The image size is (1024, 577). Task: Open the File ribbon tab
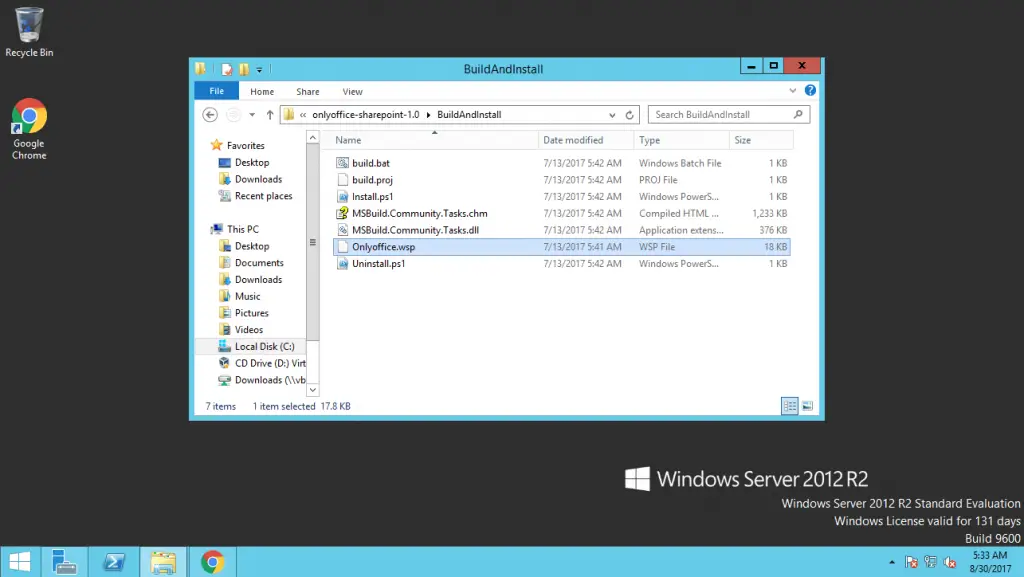[x=217, y=91]
